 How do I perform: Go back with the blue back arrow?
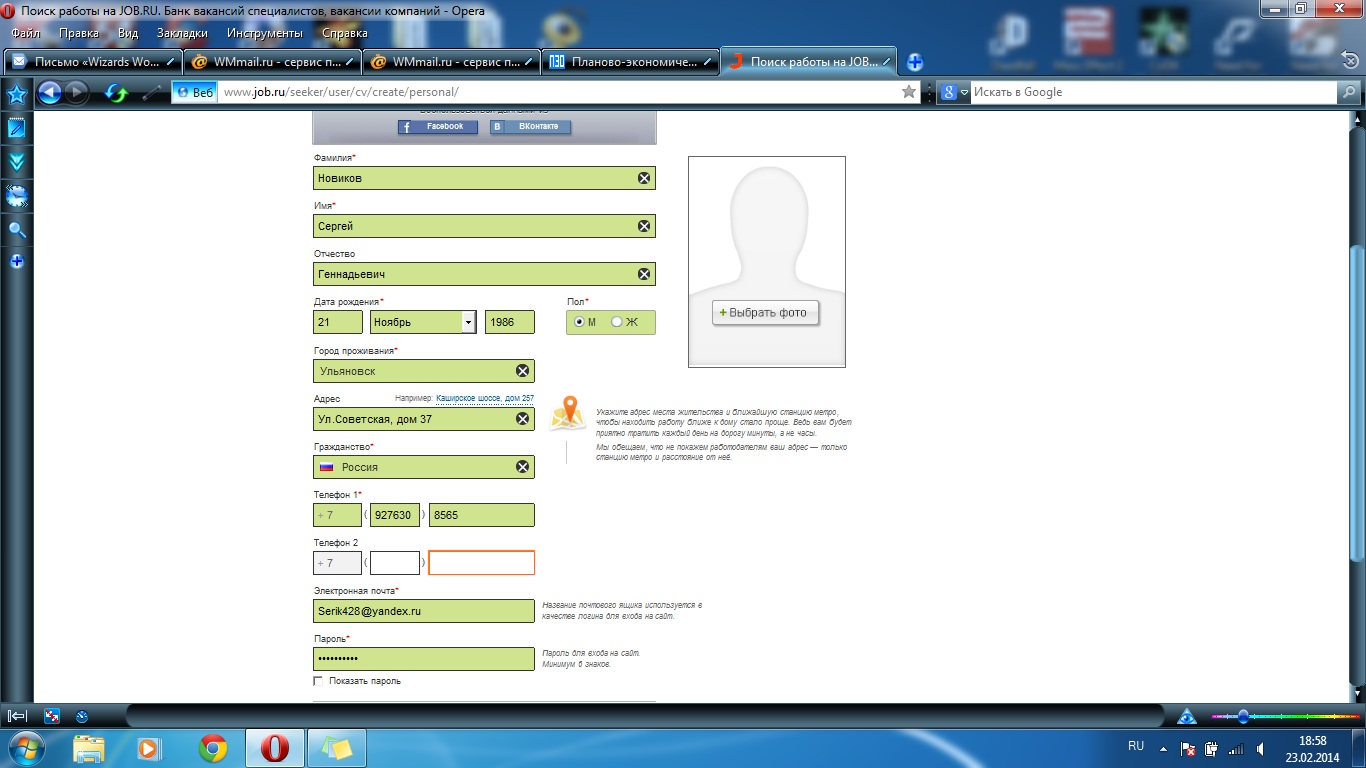click(x=49, y=93)
